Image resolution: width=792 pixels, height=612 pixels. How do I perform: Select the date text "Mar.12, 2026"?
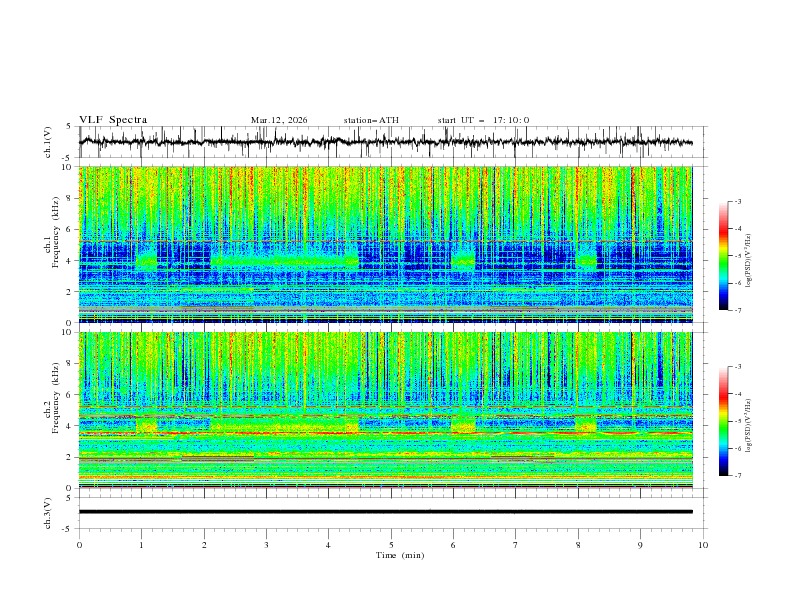[x=279, y=120]
